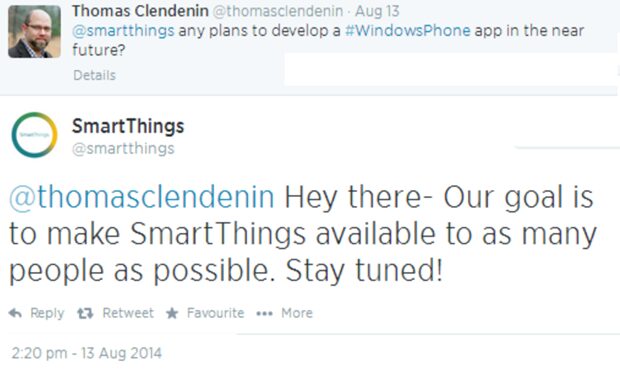The height and width of the screenshot is (371, 620).
Task: Open the #WindowsPhone hashtag
Action: click(x=408, y=30)
